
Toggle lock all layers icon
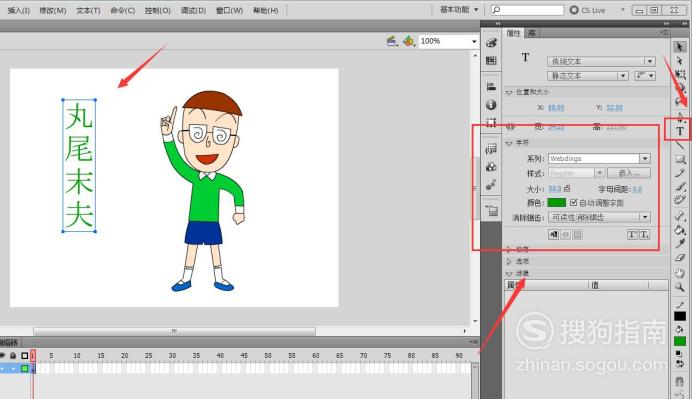[x=13, y=355]
